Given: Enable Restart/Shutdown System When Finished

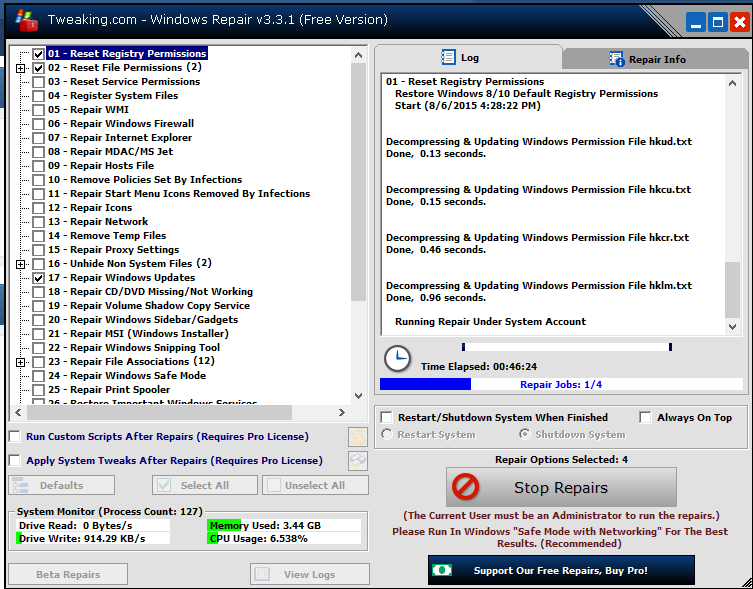Looking at the screenshot, I should coord(386,417).
